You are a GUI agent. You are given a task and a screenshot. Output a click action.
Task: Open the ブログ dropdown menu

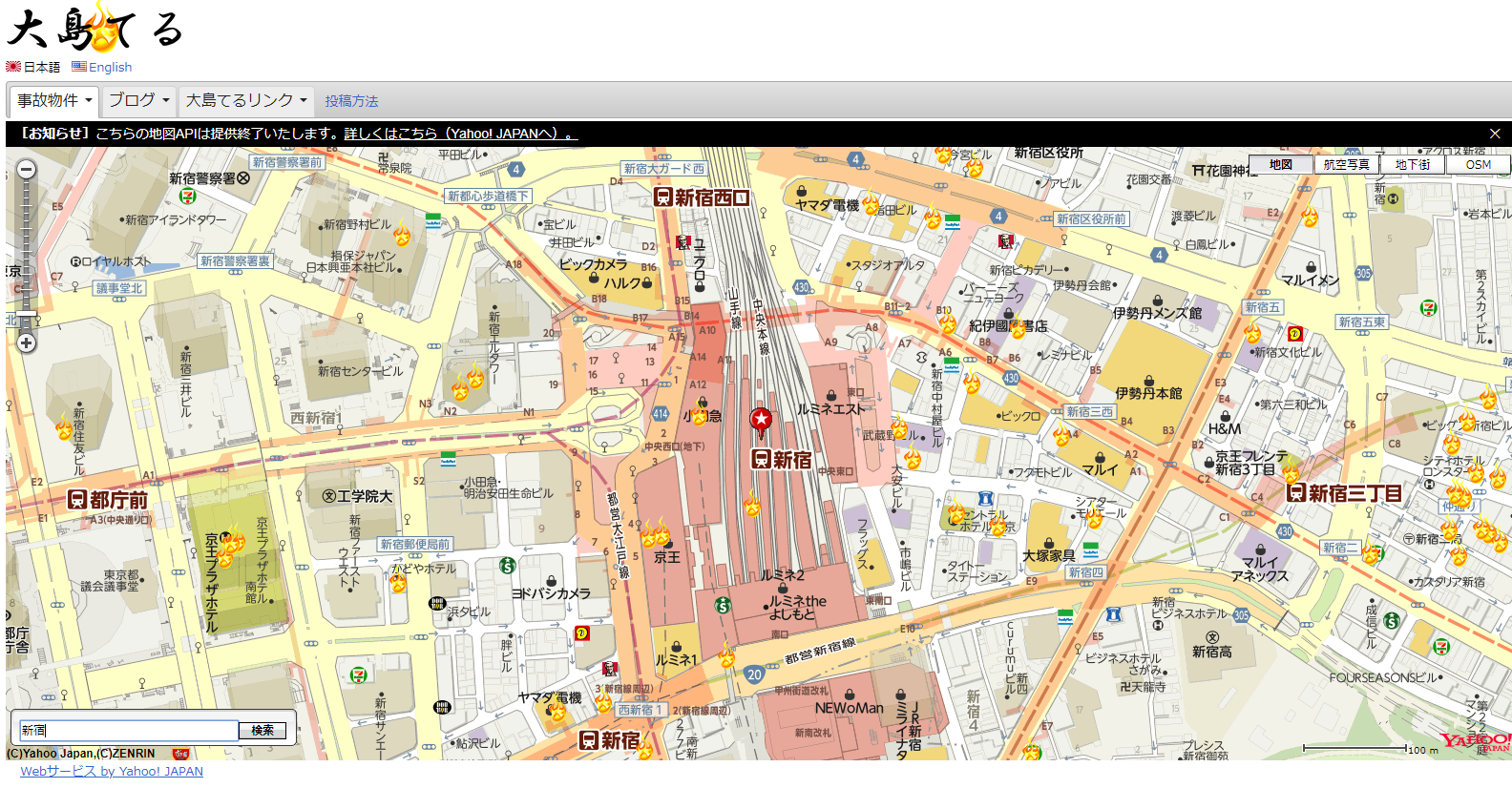click(138, 100)
